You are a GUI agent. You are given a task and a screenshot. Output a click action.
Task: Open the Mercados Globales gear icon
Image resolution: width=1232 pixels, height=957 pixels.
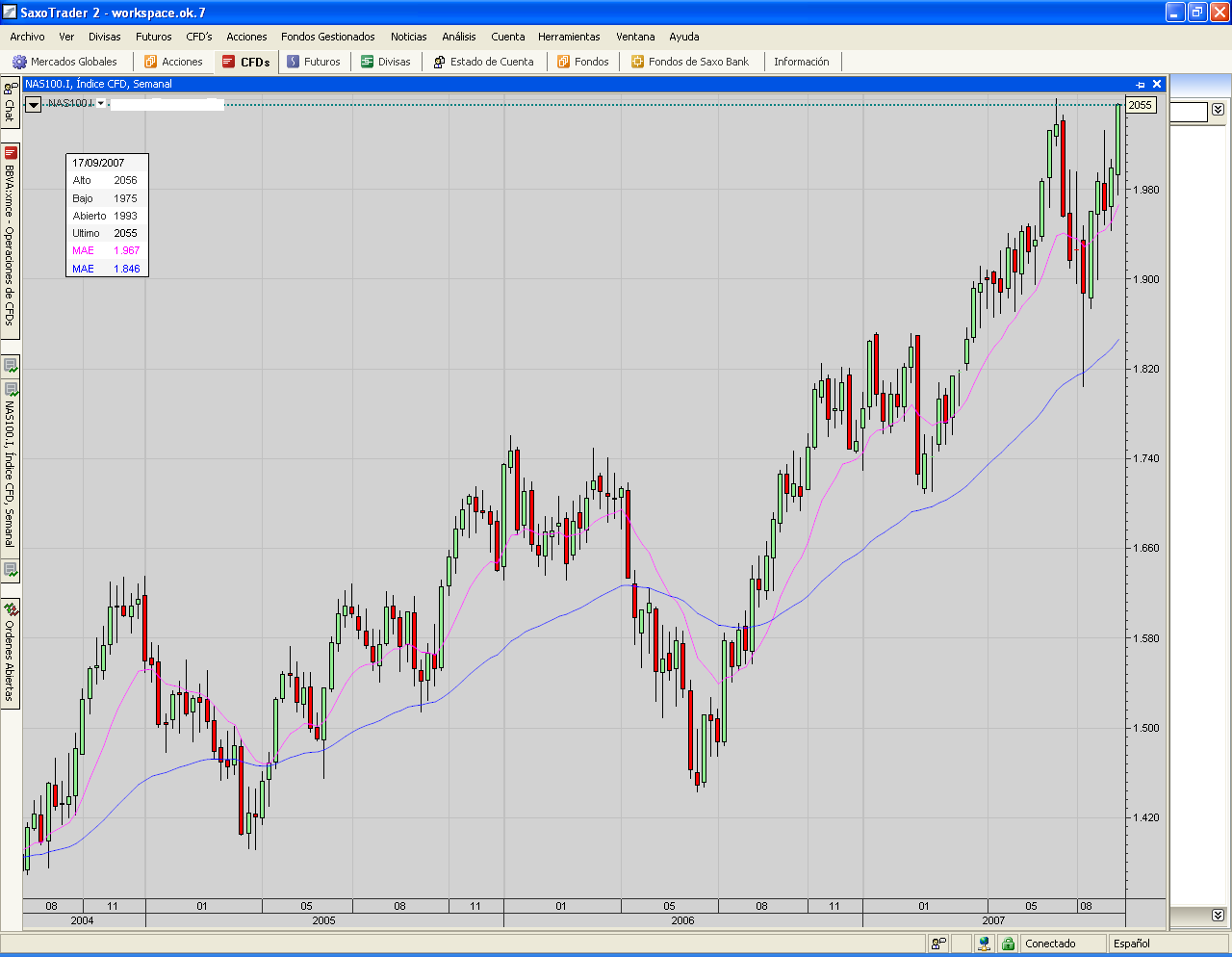tap(19, 62)
